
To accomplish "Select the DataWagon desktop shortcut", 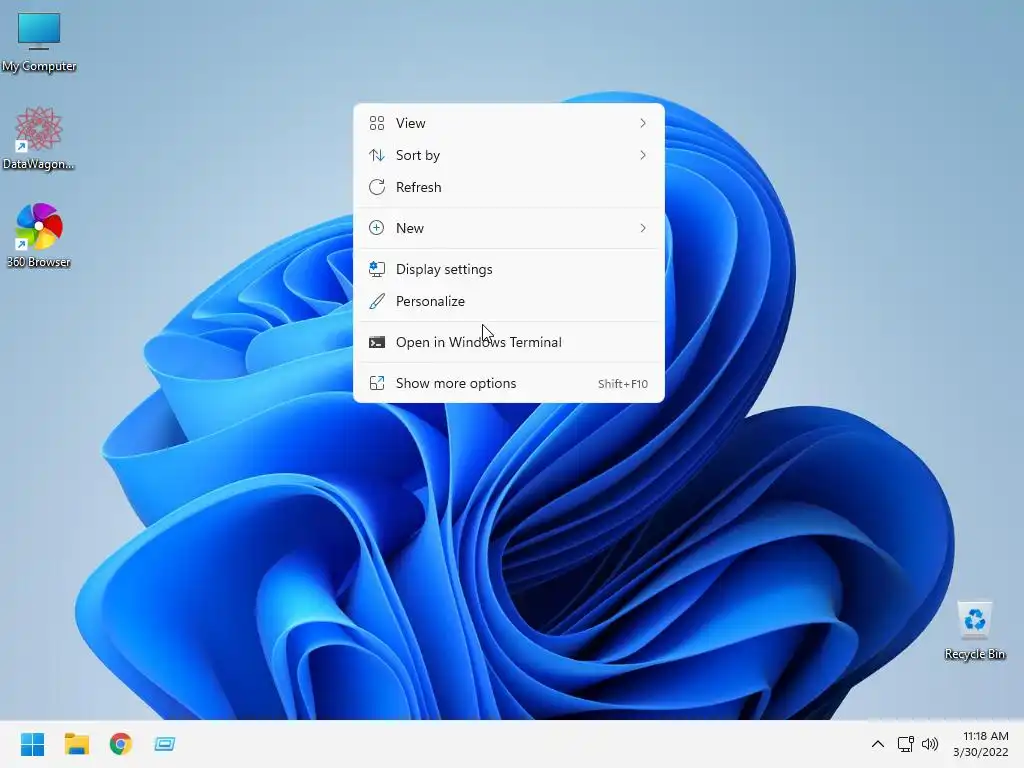I will pos(39,138).
